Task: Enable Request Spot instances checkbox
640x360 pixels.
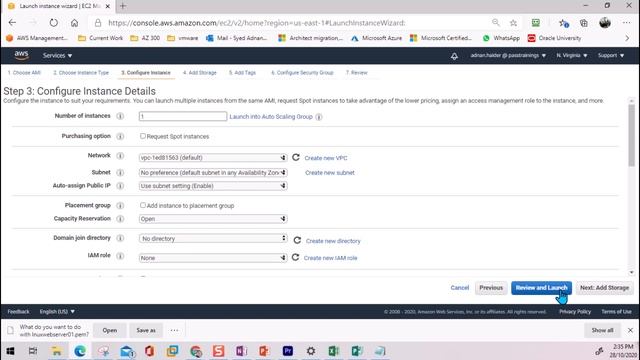Action: pos(142,136)
